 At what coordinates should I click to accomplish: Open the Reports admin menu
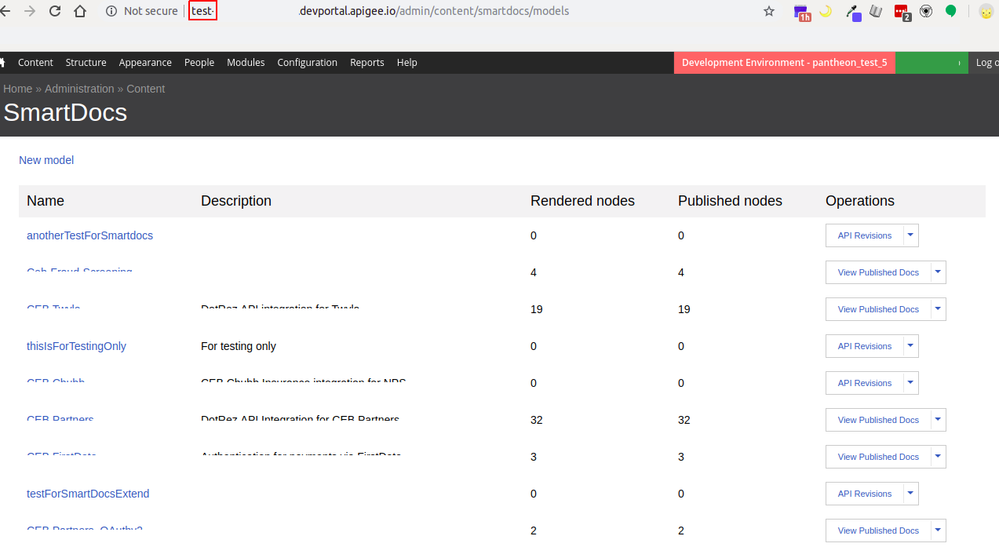tap(367, 62)
